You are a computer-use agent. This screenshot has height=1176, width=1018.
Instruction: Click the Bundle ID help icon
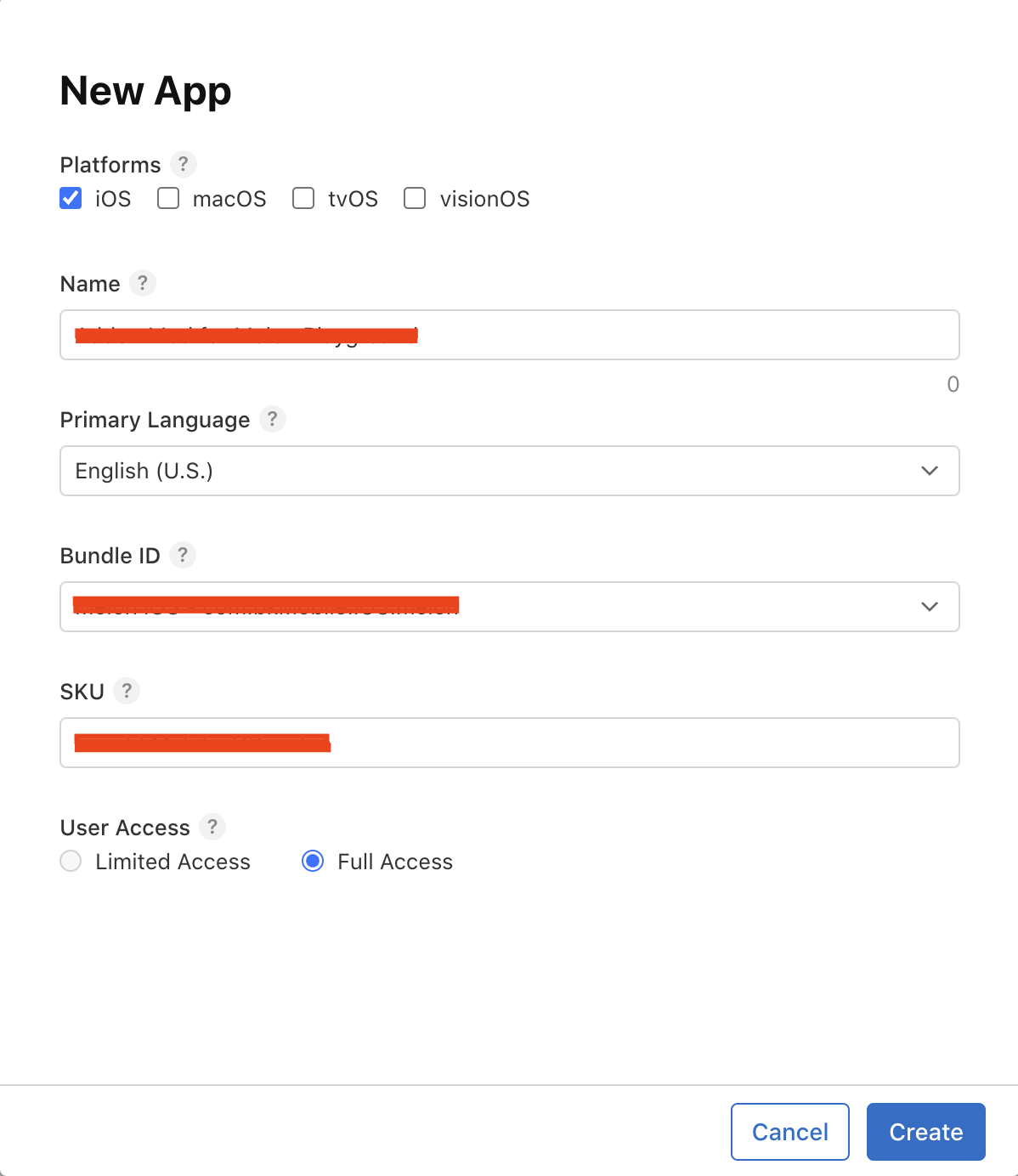pyautogui.click(x=183, y=555)
